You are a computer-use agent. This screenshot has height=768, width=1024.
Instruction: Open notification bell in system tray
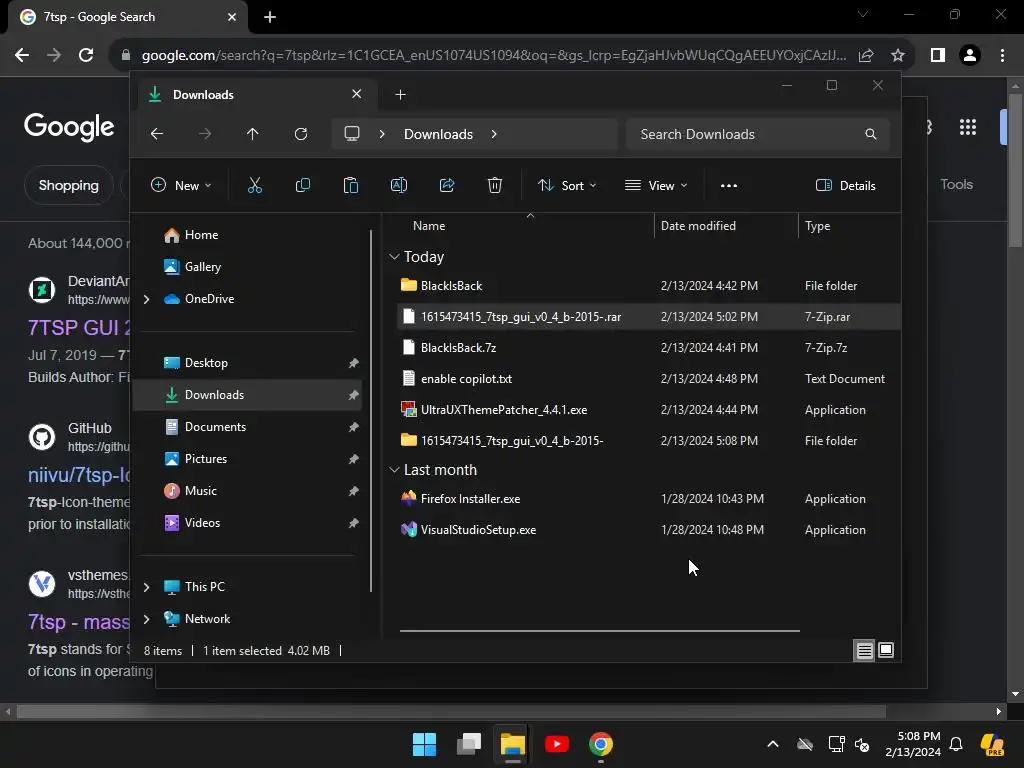tap(956, 744)
